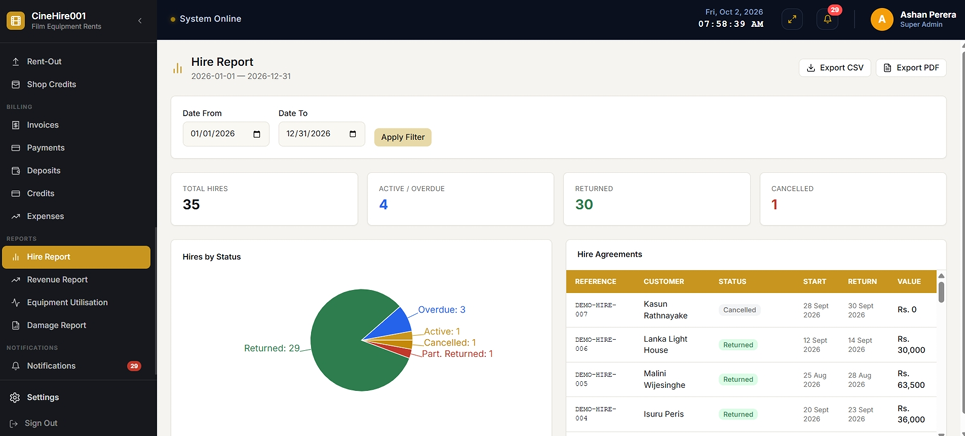This screenshot has height=436, width=965.
Task: Click the Expenses trend icon
Action: coord(15,216)
